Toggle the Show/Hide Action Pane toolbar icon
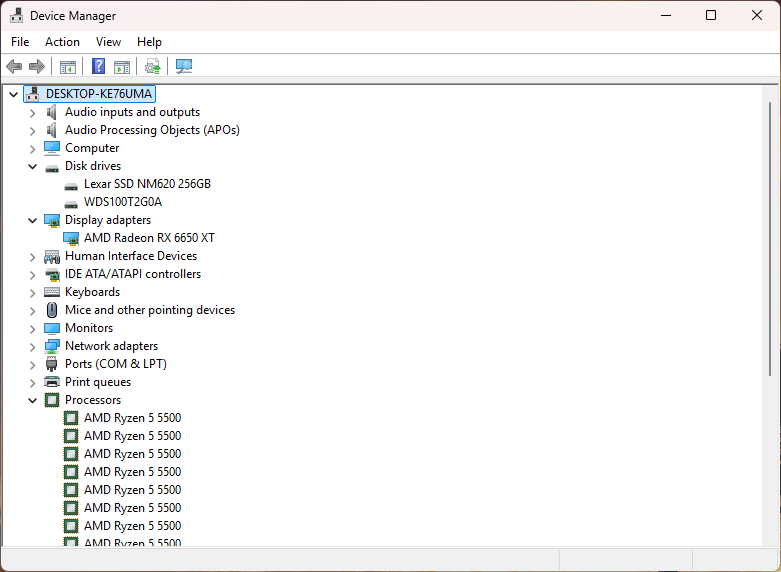The width and height of the screenshot is (781, 572). tap(122, 66)
